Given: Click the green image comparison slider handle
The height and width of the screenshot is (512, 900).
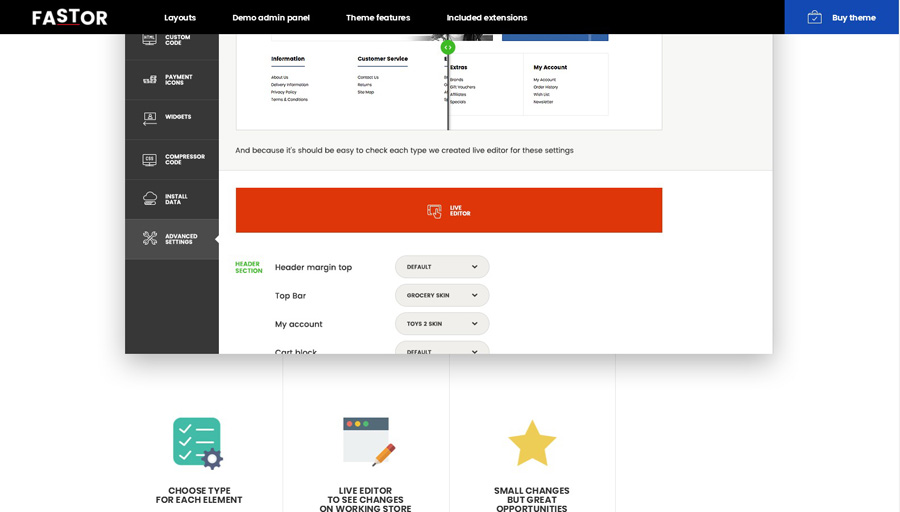Looking at the screenshot, I should point(448,47).
